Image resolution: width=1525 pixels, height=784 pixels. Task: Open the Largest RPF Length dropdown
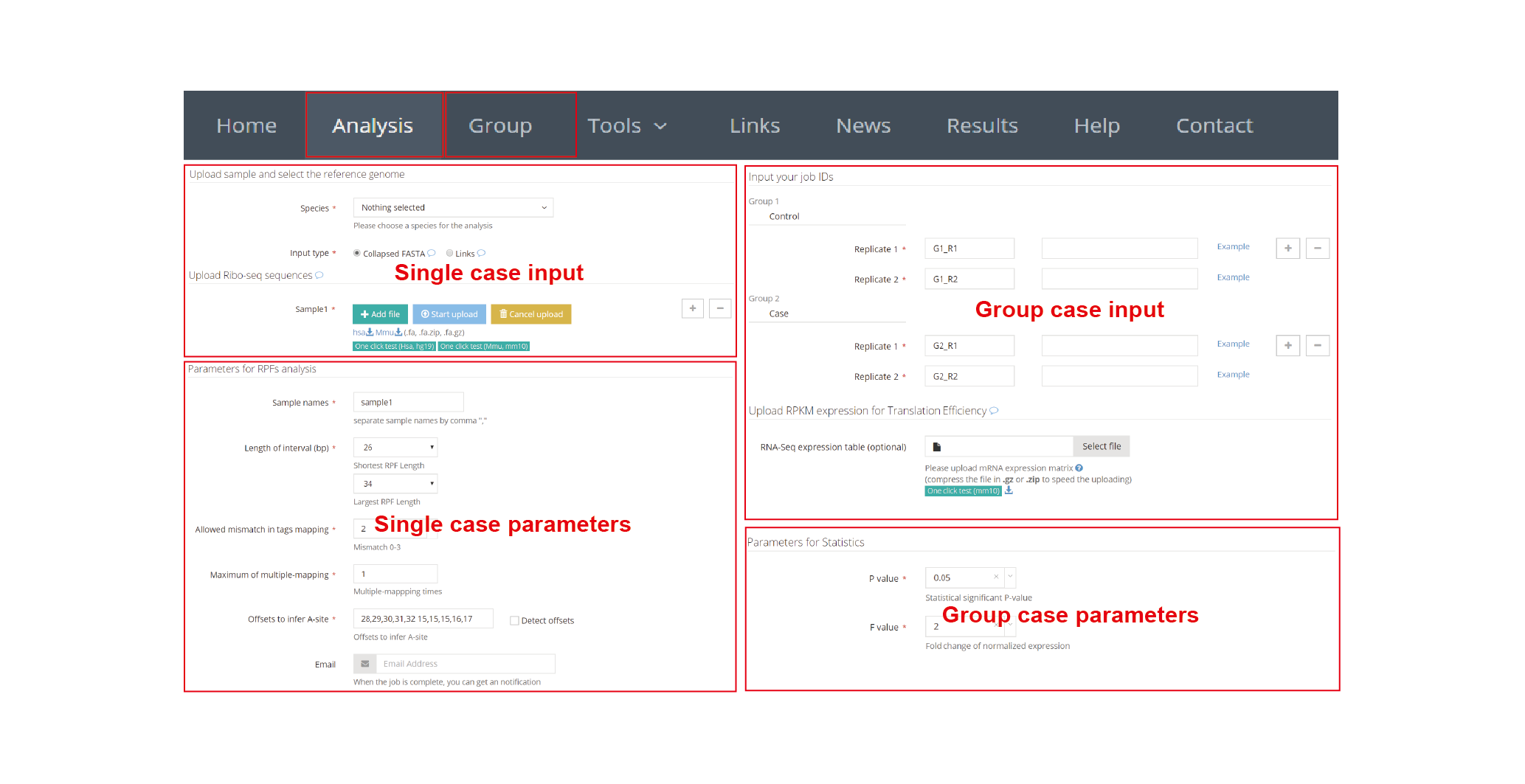point(395,484)
